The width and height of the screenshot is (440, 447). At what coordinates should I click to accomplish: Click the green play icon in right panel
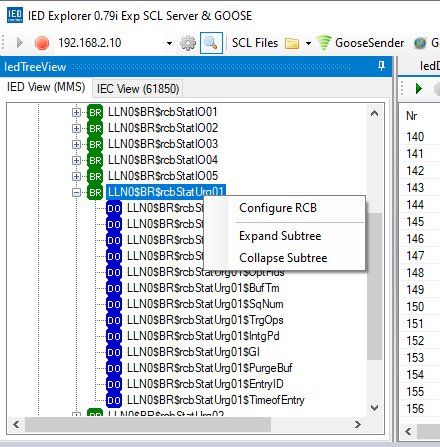[x=419, y=89]
